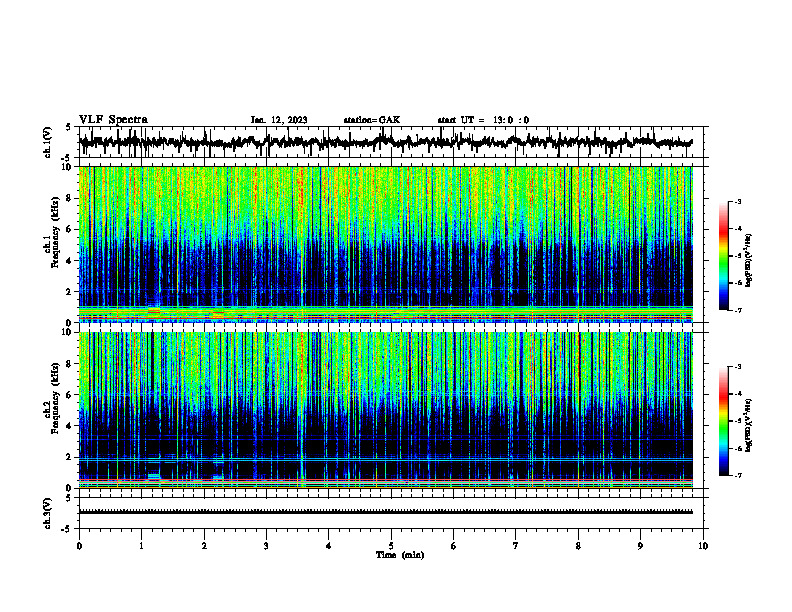The image size is (792, 612).
Task: Click the ch.1(V) waveform trace panel
Action: tap(391, 142)
